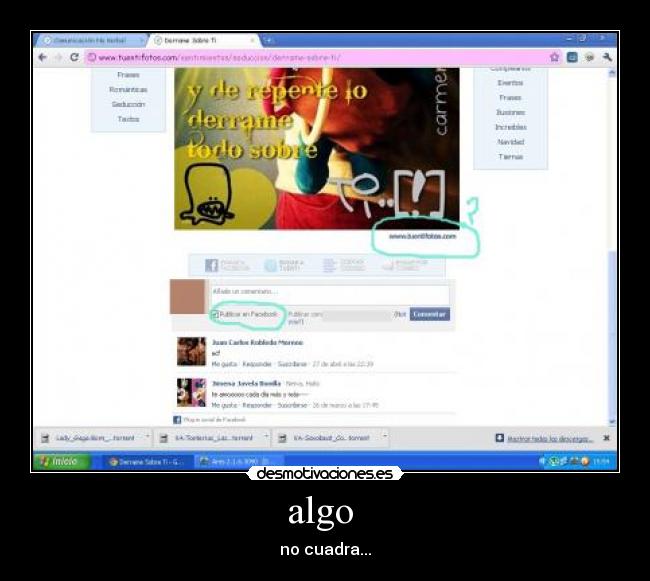Click the grey extension icon beside the wrench

pos(589,57)
